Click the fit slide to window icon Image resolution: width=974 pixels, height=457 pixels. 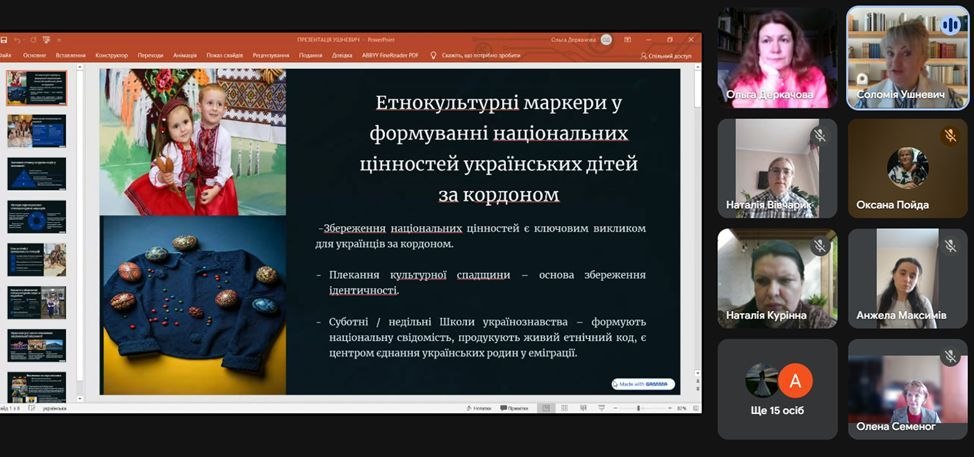(x=695, y=408)
